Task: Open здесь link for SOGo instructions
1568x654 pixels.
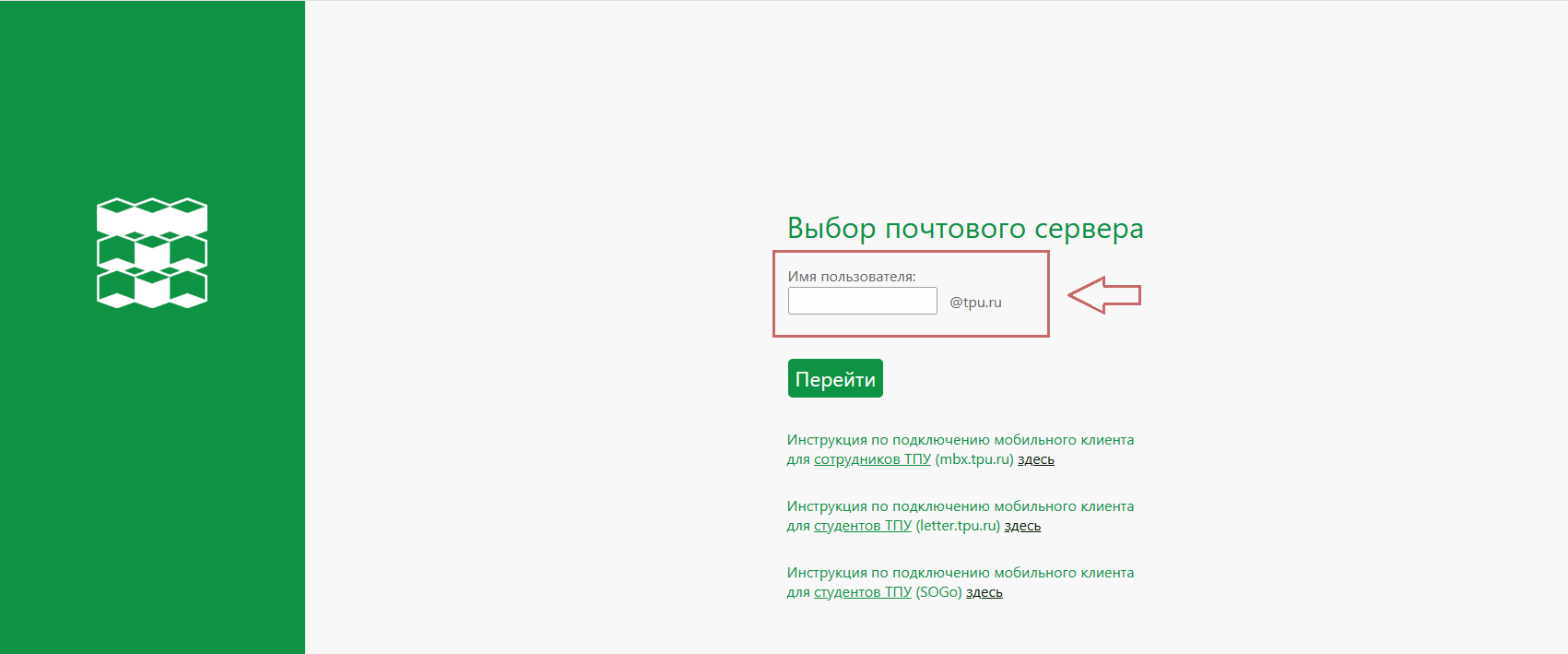Action: coord(984,592)
